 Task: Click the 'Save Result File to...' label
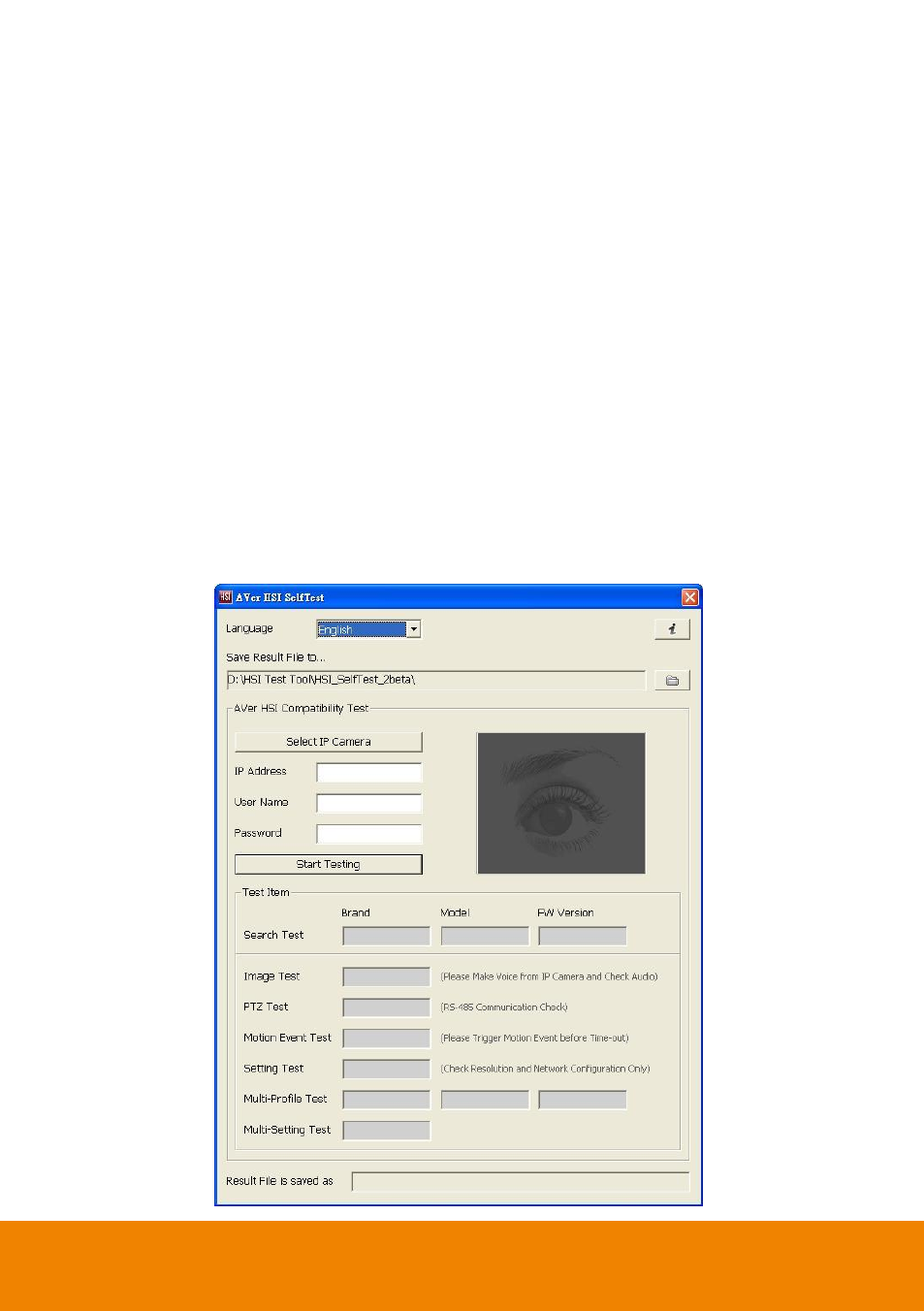coord(275,657)
